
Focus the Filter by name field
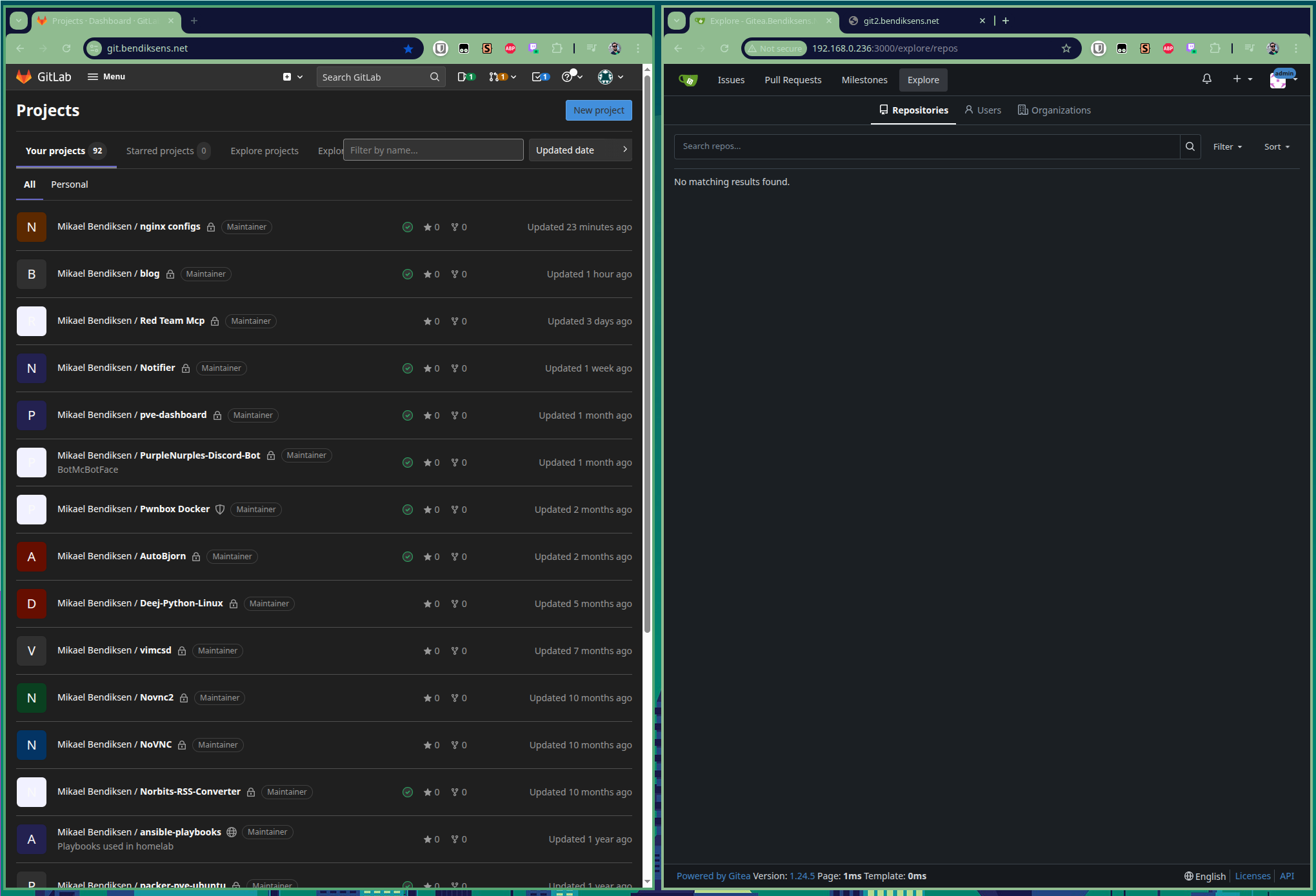pyautogui.click(x=433, y=150)
